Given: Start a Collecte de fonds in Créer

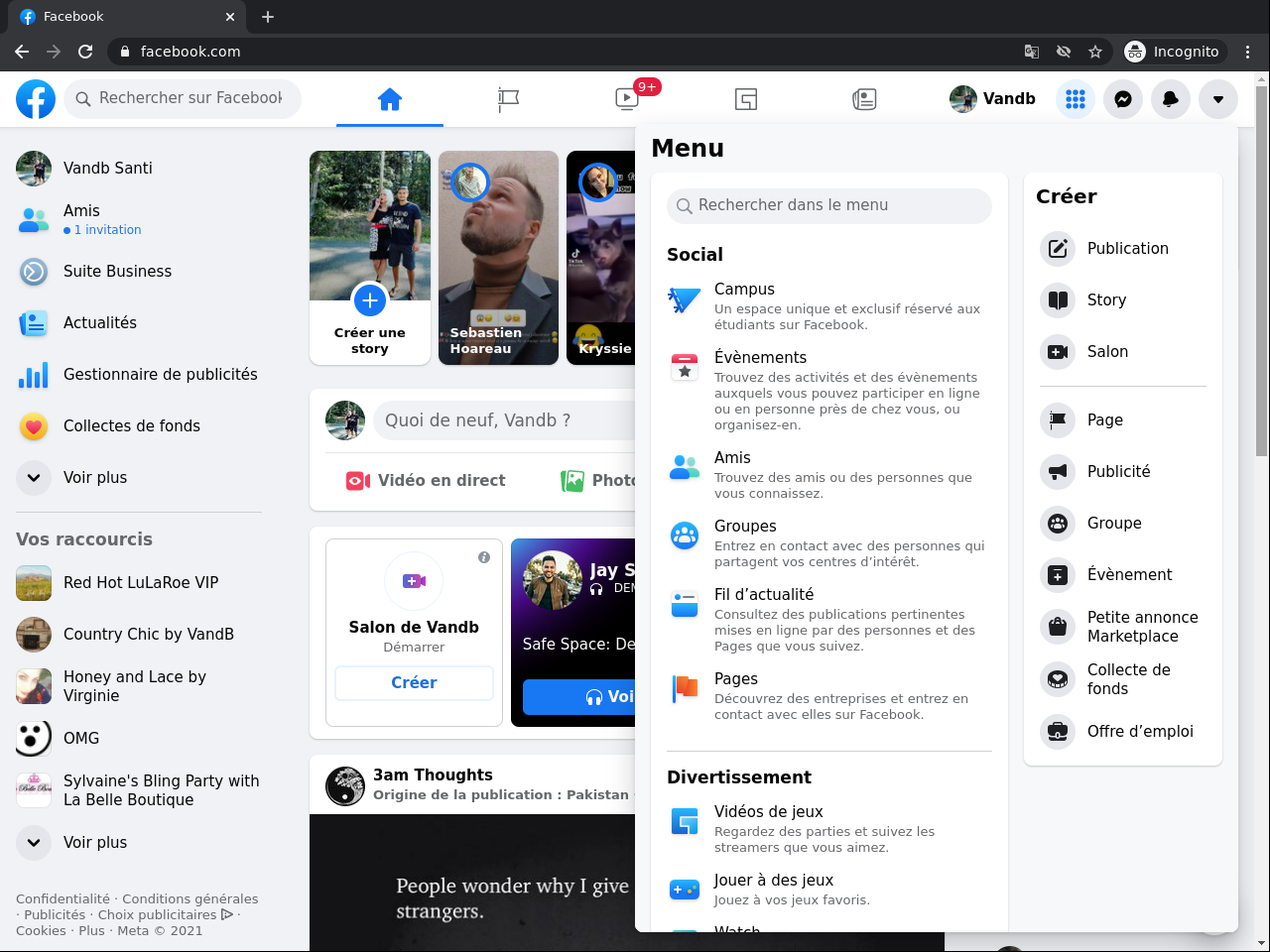Looking at the screenshot, I should pyautogui.click(x=1123, y=679).
